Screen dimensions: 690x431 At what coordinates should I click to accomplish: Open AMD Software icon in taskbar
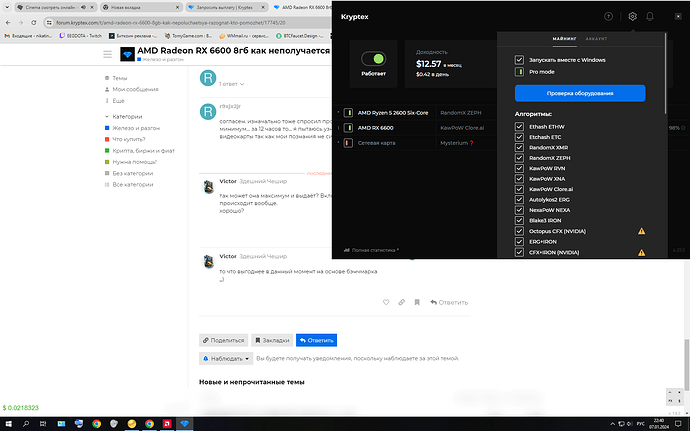(x=167, y=424)
